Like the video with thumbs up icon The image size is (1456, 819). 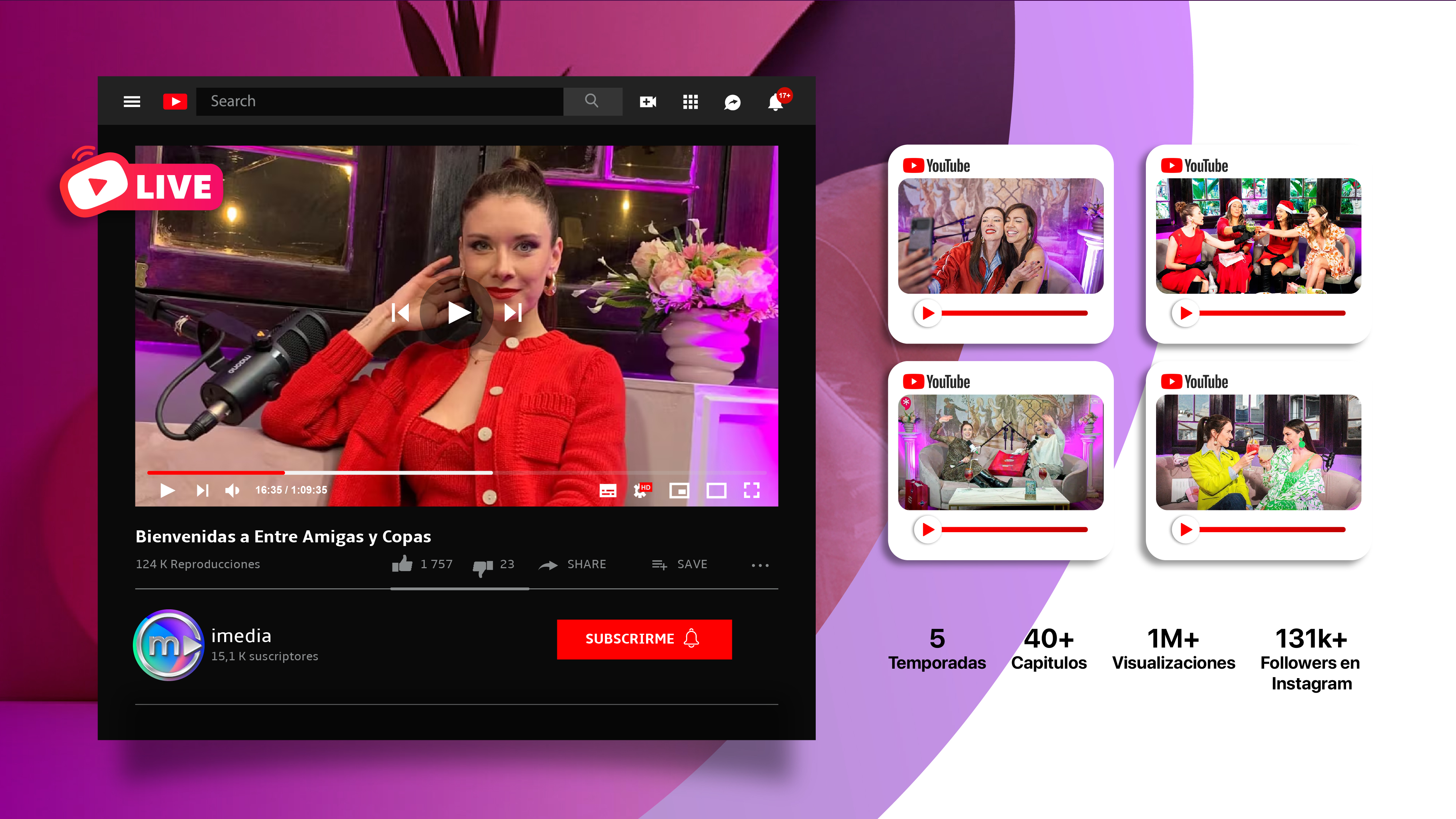[x=403, y=563]
